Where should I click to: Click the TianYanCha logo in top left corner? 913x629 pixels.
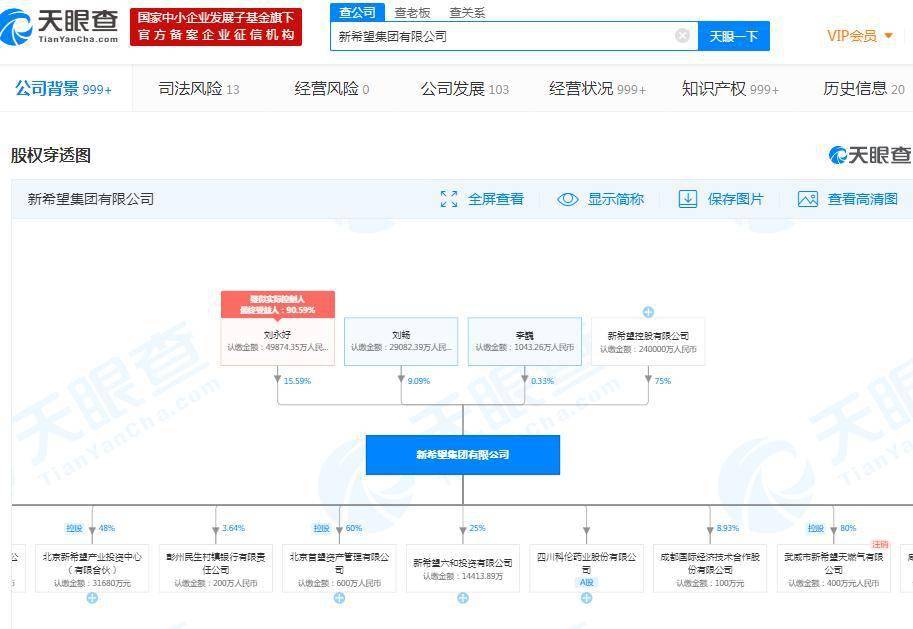[x=62, y=24]
